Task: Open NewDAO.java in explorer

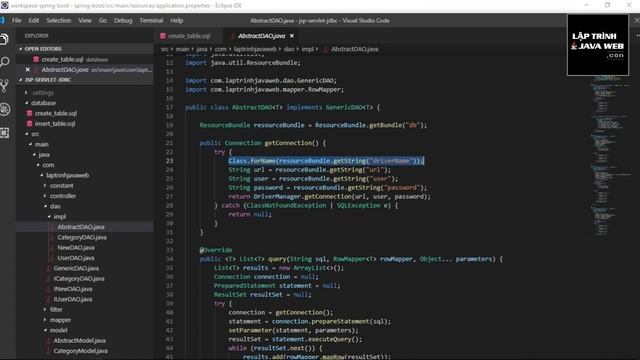Action: 76,248
